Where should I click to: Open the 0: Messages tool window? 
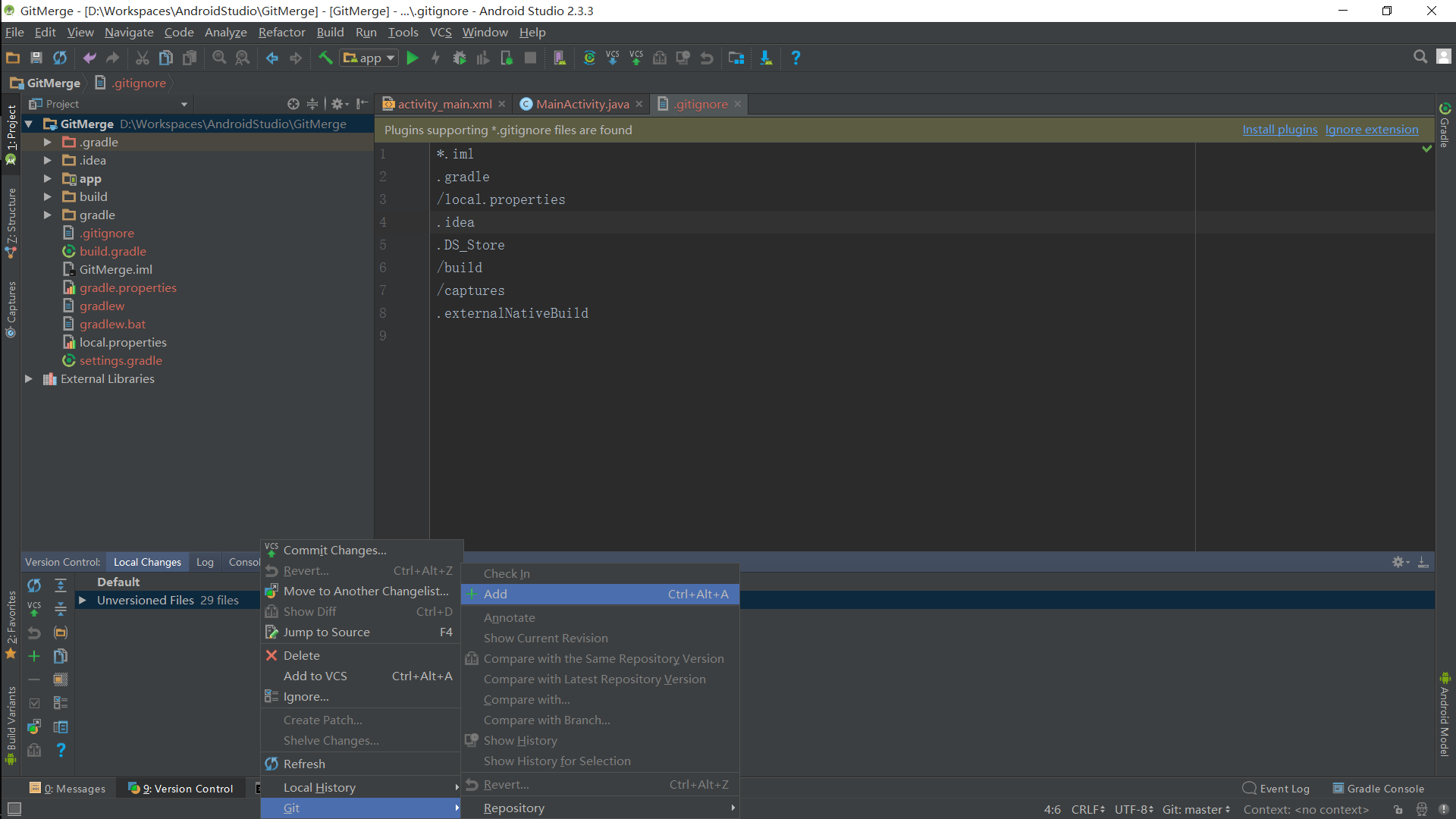click(x=67, y=789)
